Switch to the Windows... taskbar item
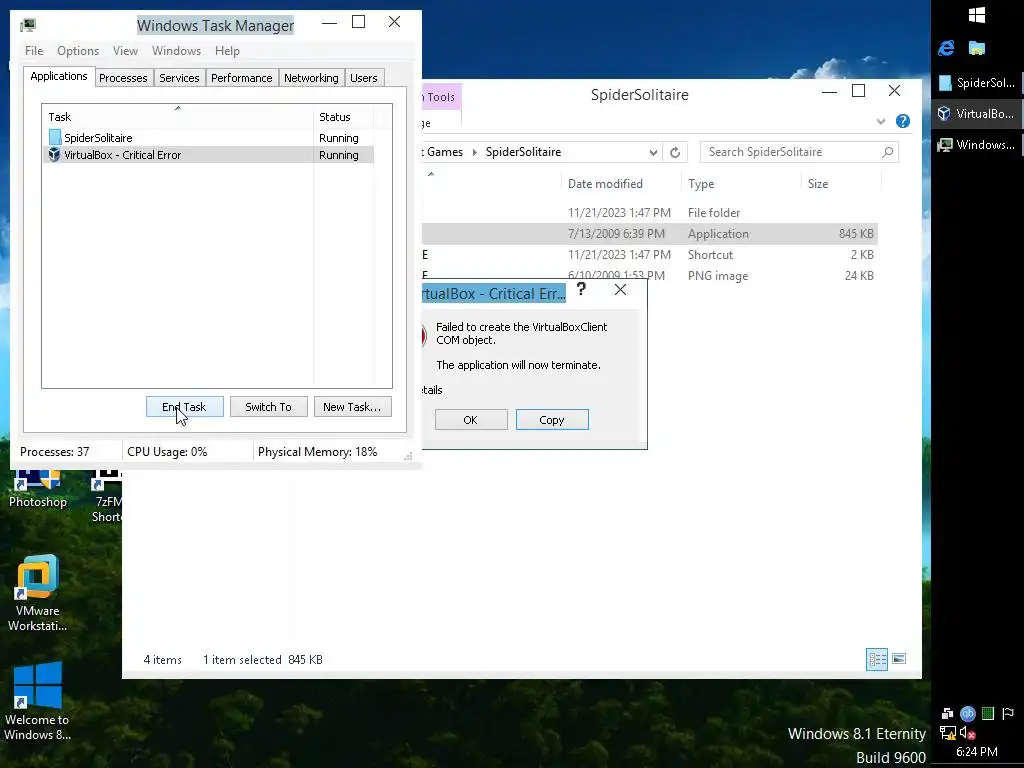The height and width of the screenshot is (768, 1024). [977, 145]
